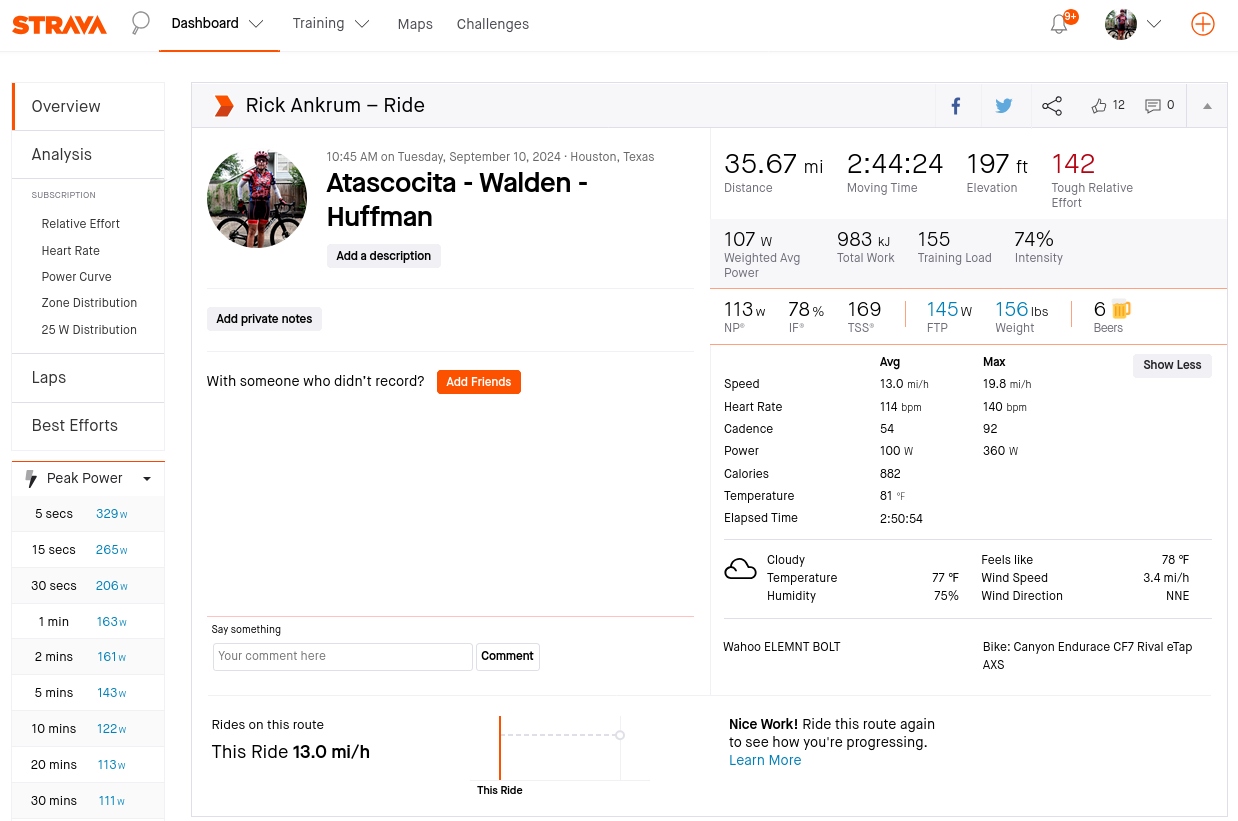The width and height of the screenshot is (1238, 821).
Task: Open the search magnifier icon
Action: [x=141, y=23]
